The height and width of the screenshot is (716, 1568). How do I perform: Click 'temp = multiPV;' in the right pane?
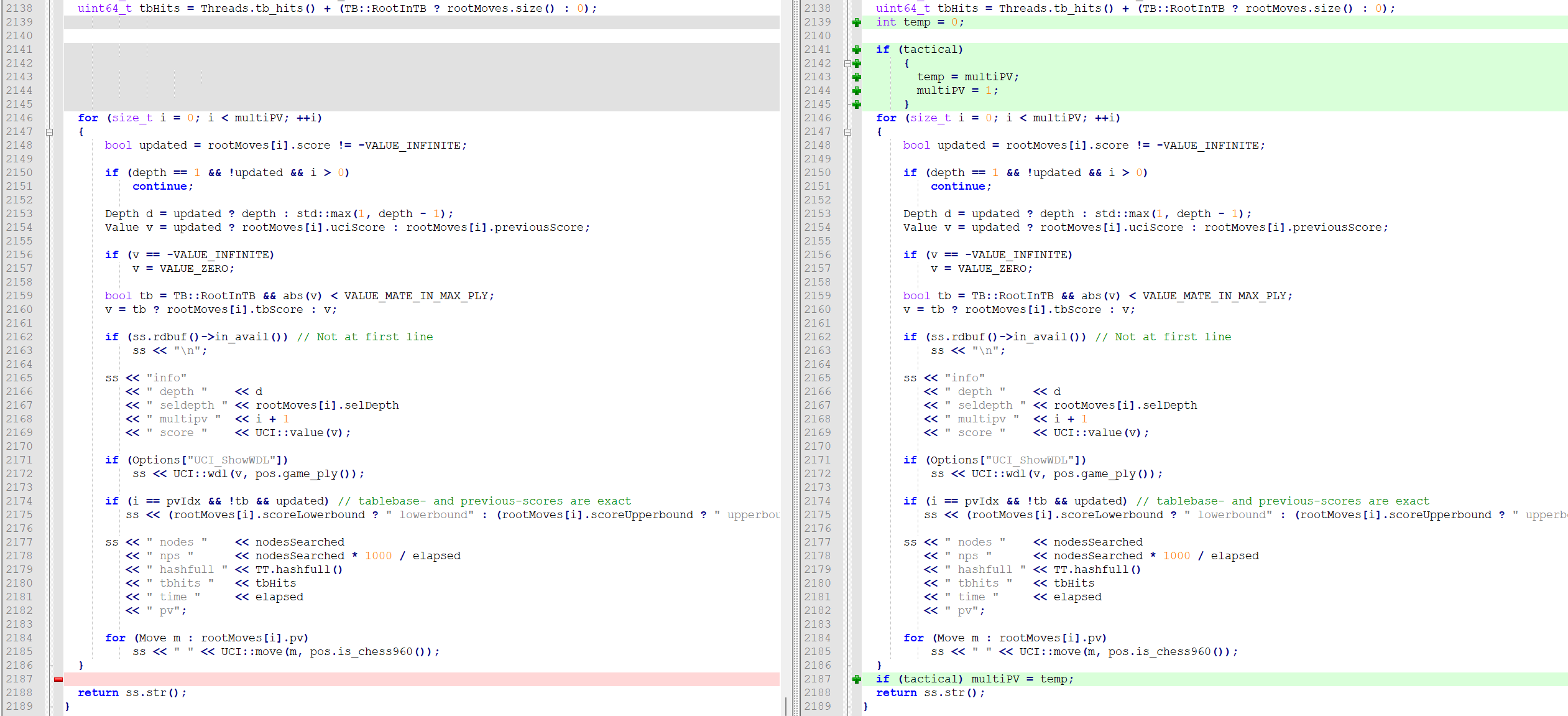click(968, 77)
